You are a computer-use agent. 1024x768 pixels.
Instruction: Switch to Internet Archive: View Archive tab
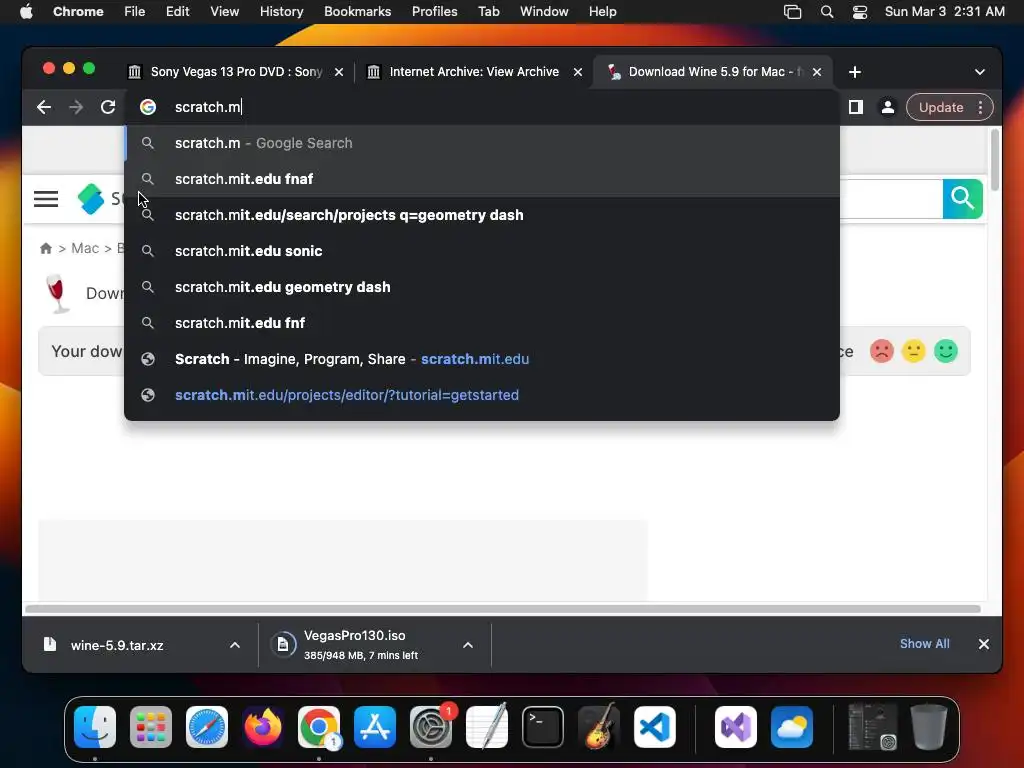coord(474,72)
